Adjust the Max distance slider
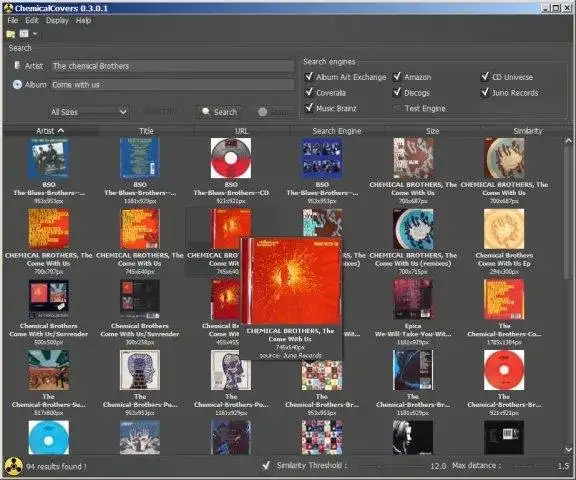Screen dimensions: 576x480 click(x=532, y=466)
